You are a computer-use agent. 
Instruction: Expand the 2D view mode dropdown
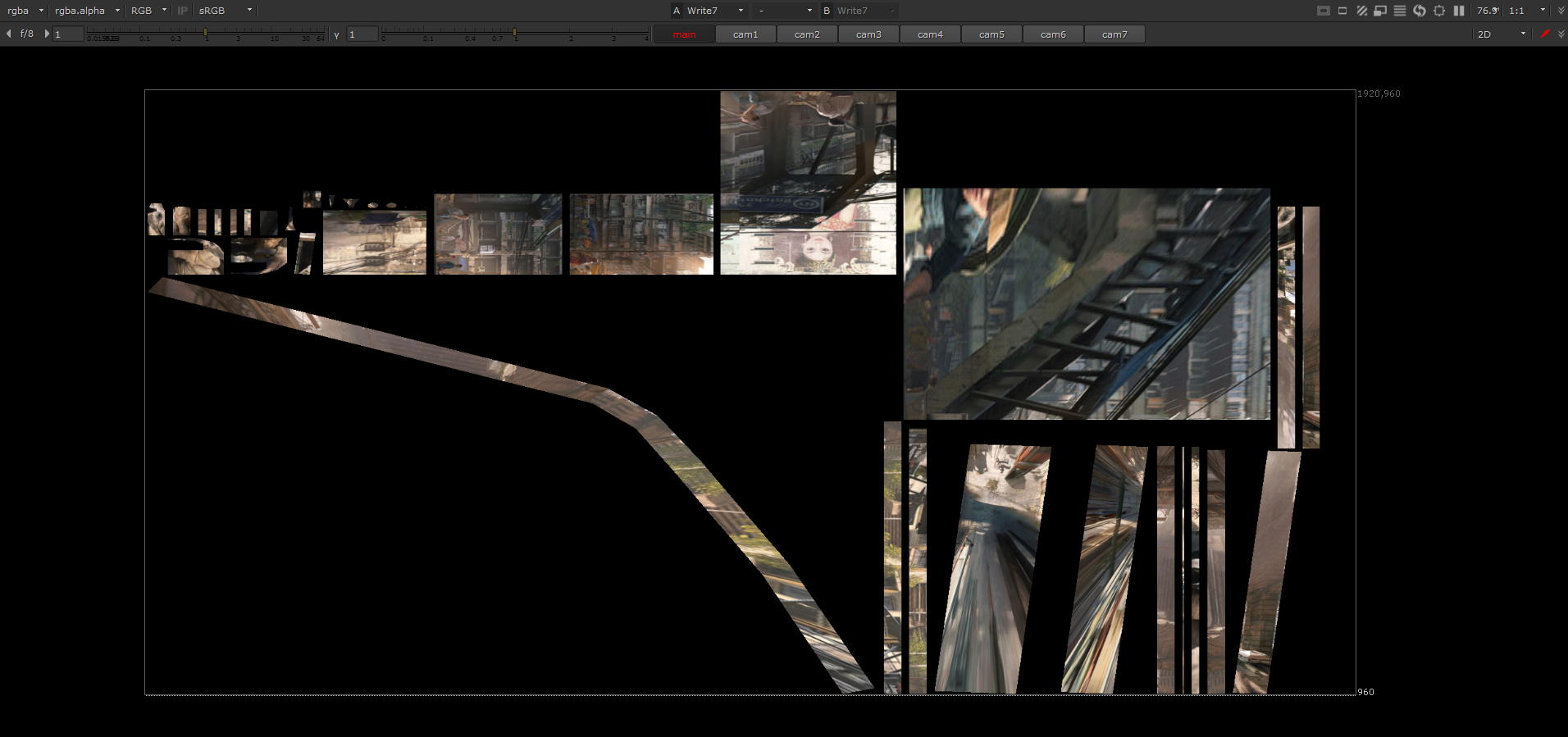(x=1501, y=34)
